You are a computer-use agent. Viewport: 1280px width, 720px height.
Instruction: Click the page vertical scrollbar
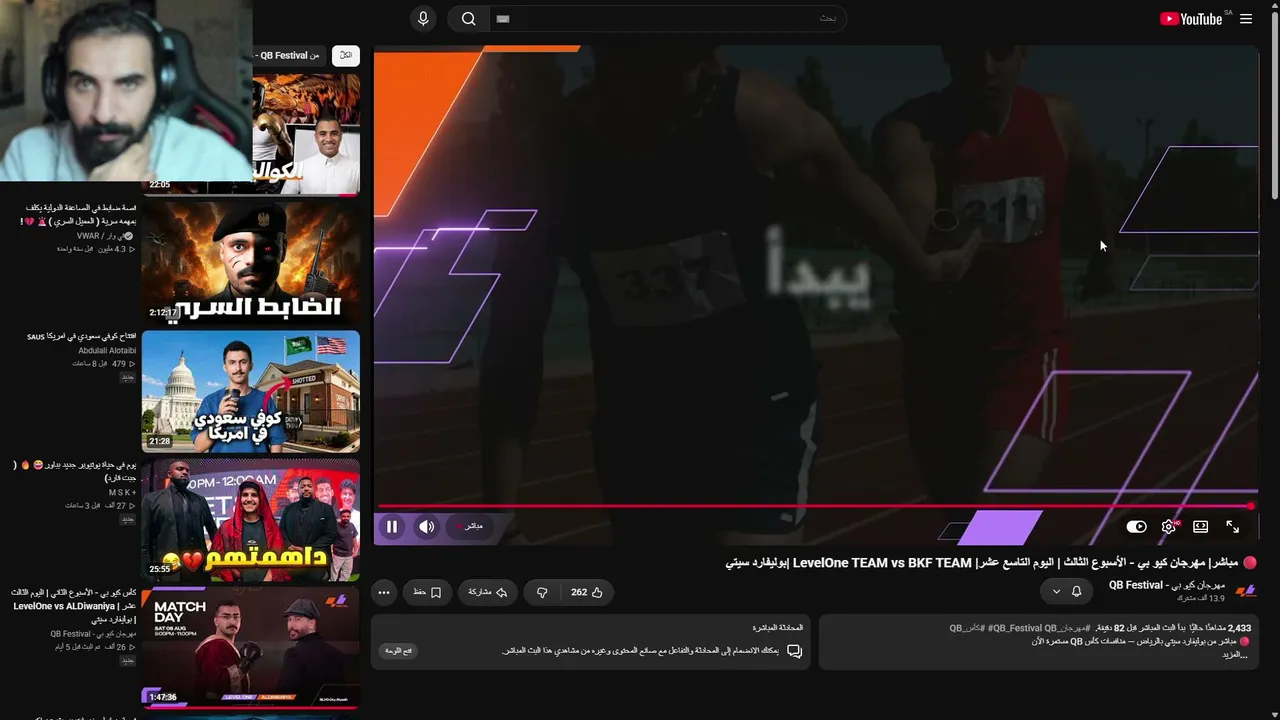[1274, 103]
